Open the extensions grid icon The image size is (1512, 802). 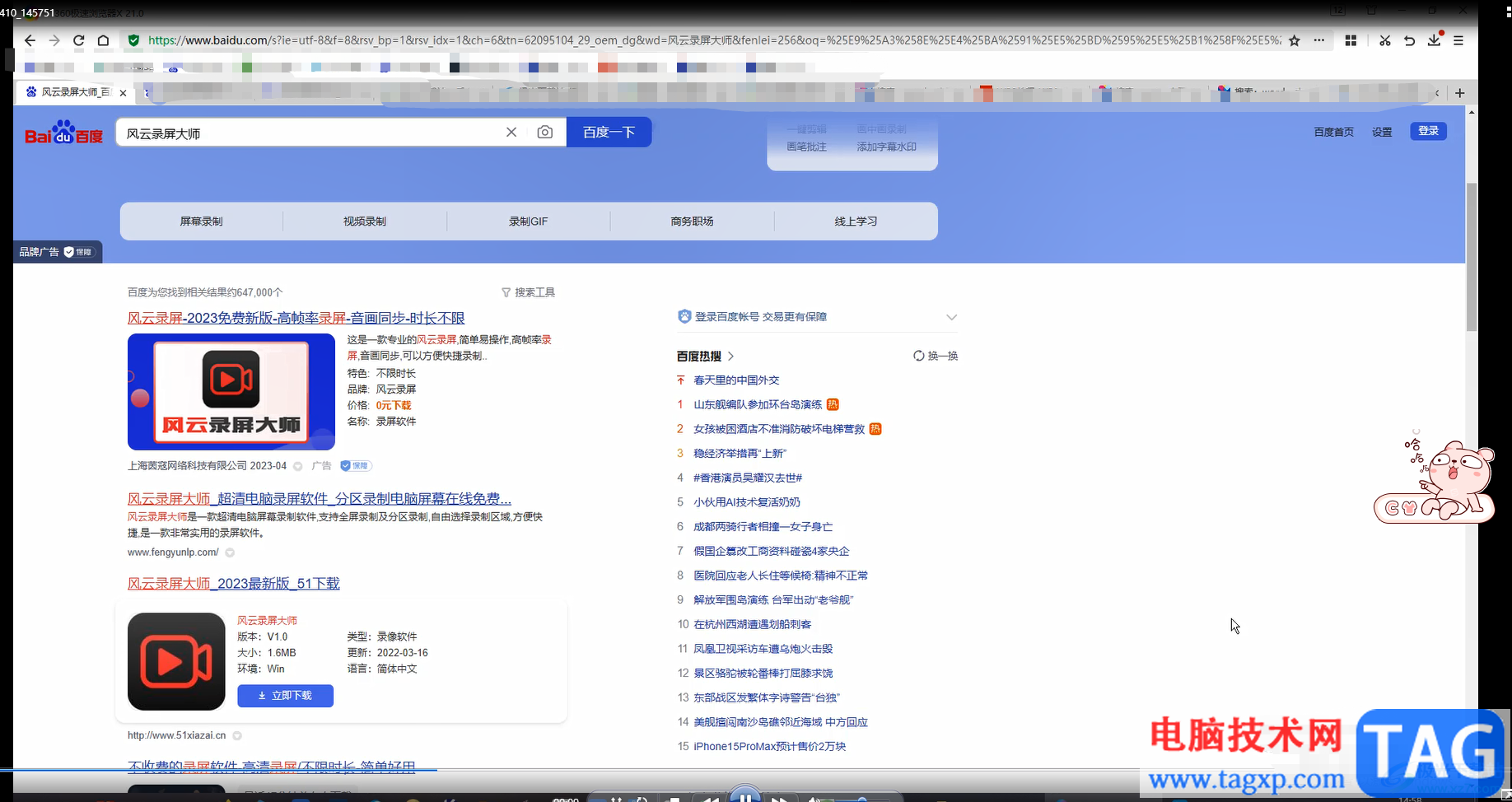[1351, 40]
